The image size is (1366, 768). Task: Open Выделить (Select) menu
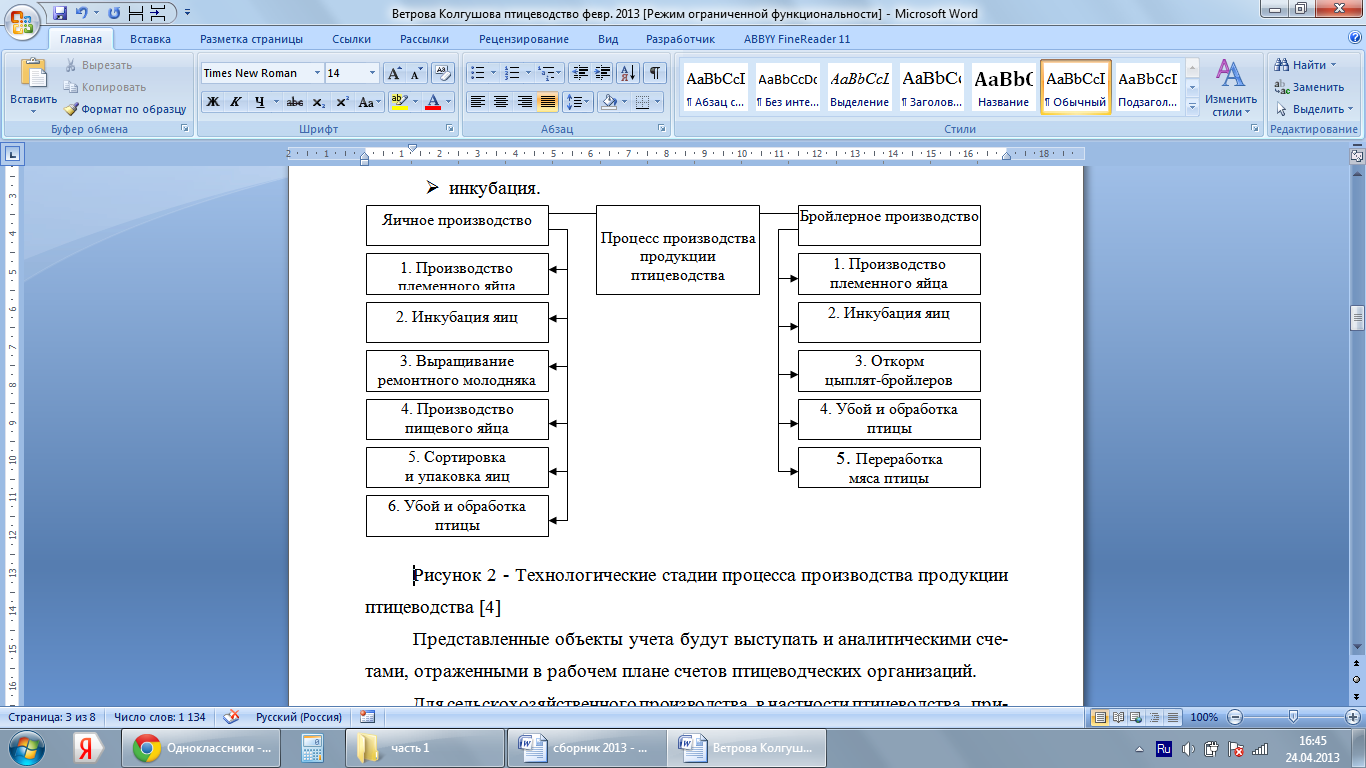1312,109
